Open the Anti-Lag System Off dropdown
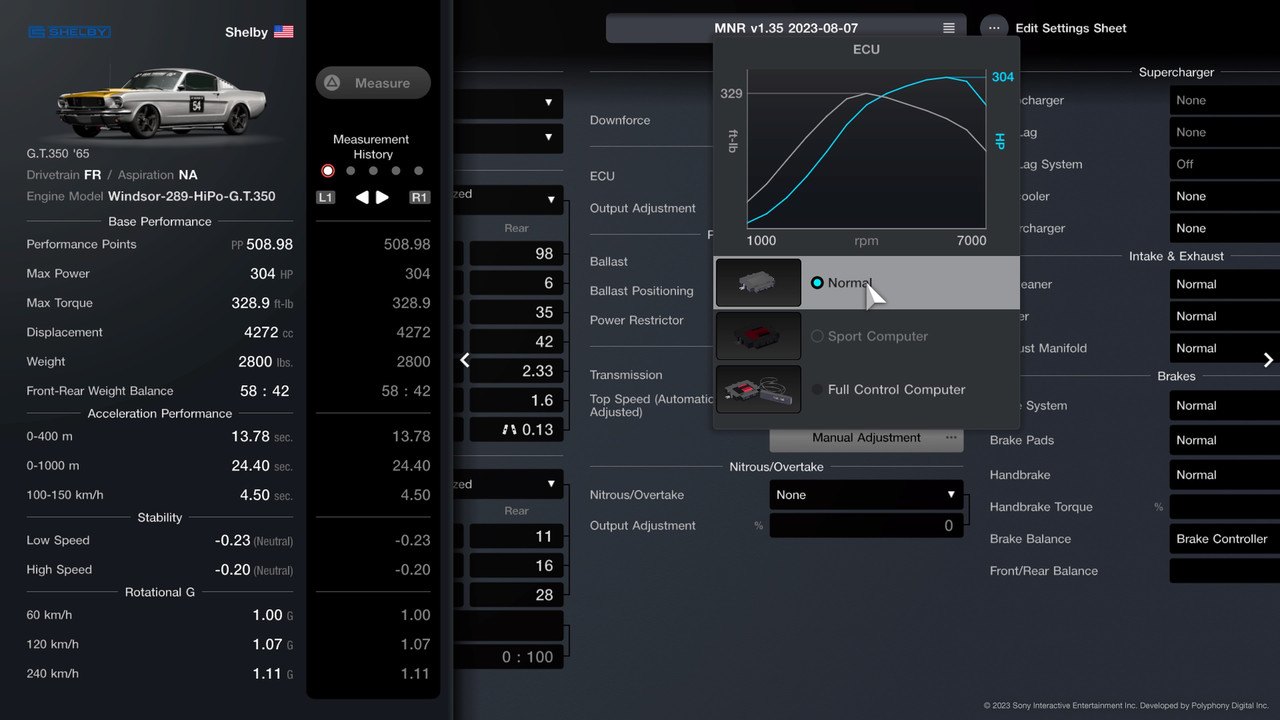The image size is (1280, 720). pos(1225,164)
